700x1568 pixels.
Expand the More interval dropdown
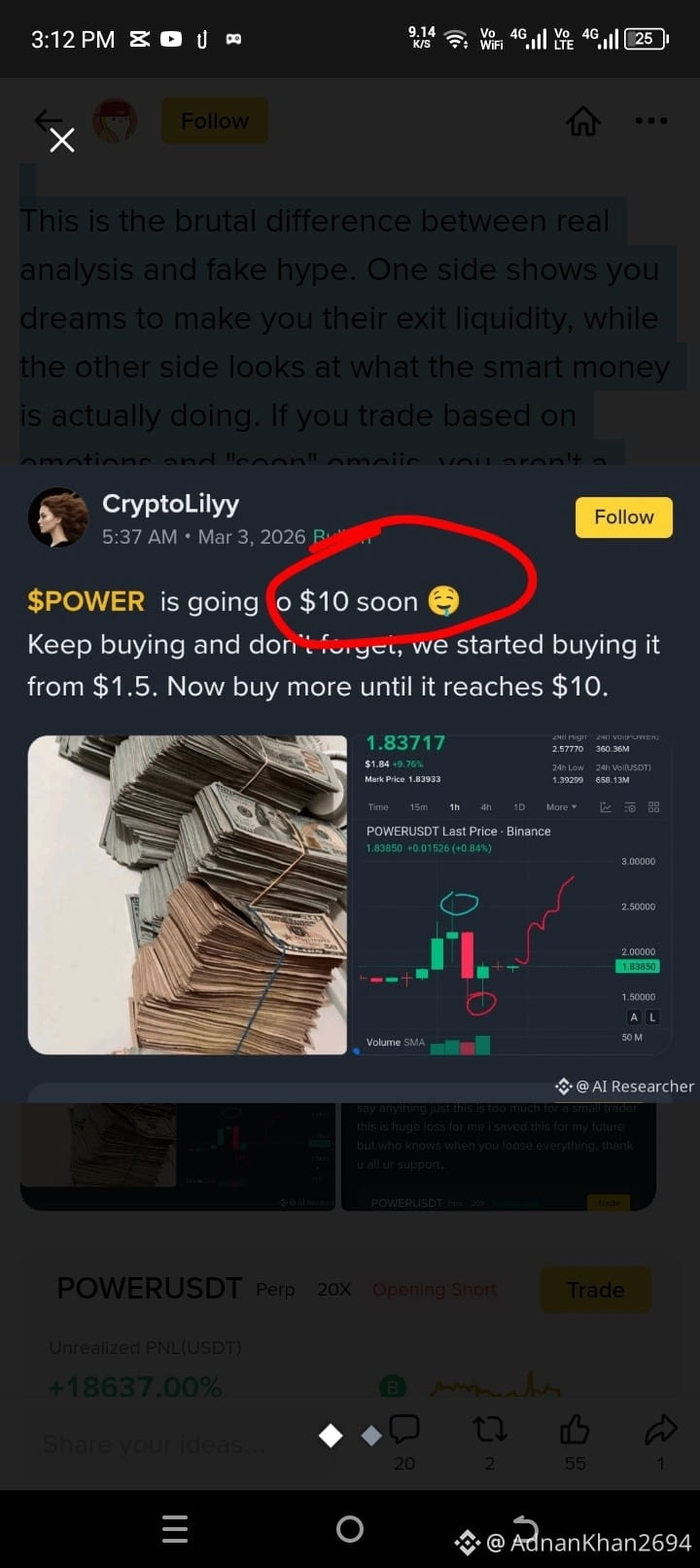coord(561,807)
